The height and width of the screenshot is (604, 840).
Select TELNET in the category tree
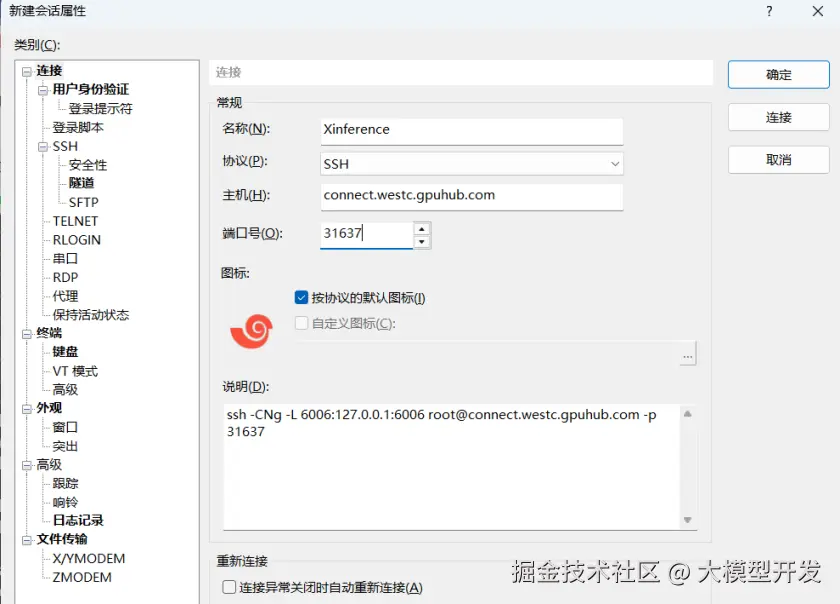pyautogui.click(x=75, y=221)
